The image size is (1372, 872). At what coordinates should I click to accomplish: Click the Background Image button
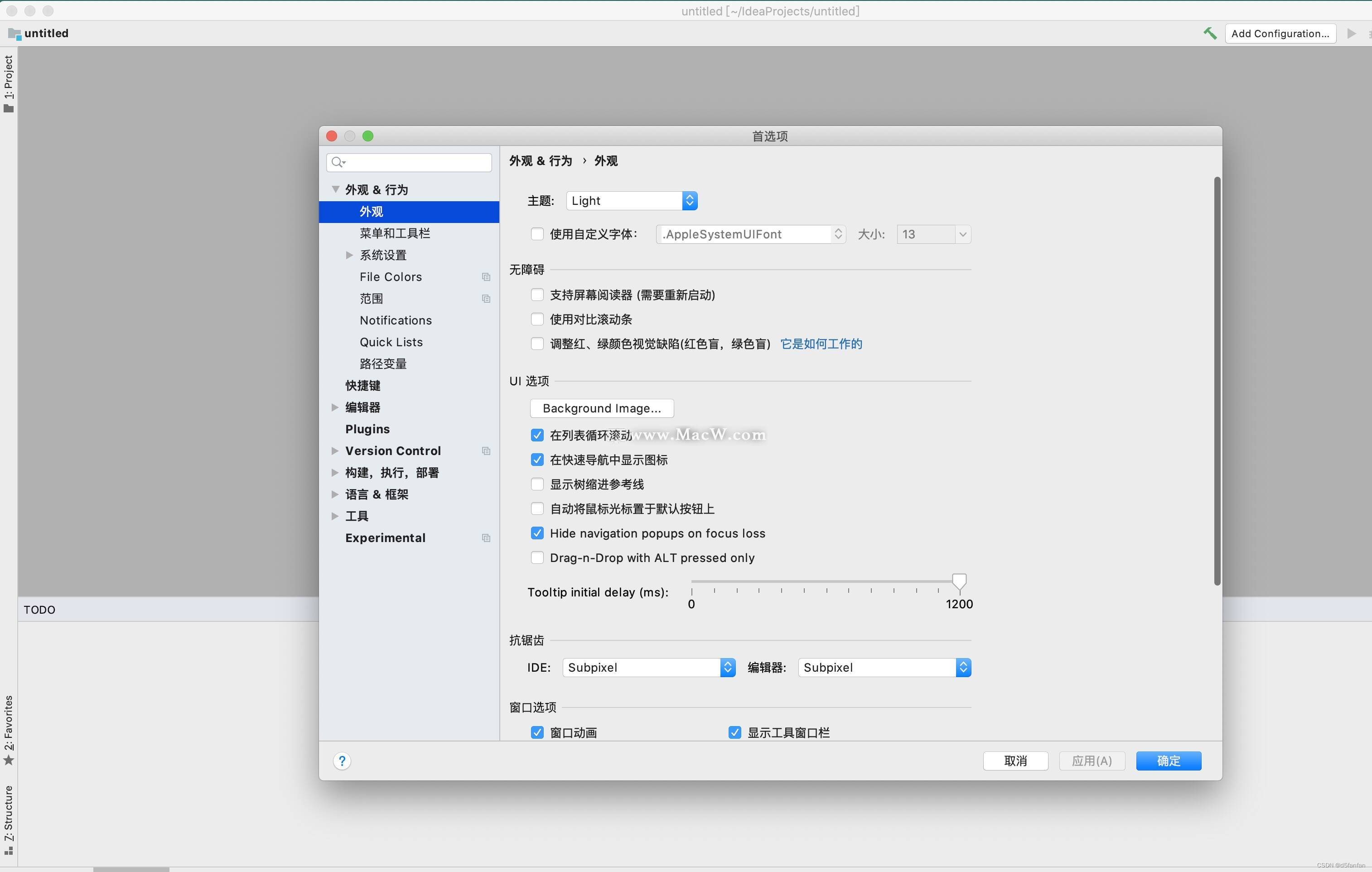[x=601, y=408]
